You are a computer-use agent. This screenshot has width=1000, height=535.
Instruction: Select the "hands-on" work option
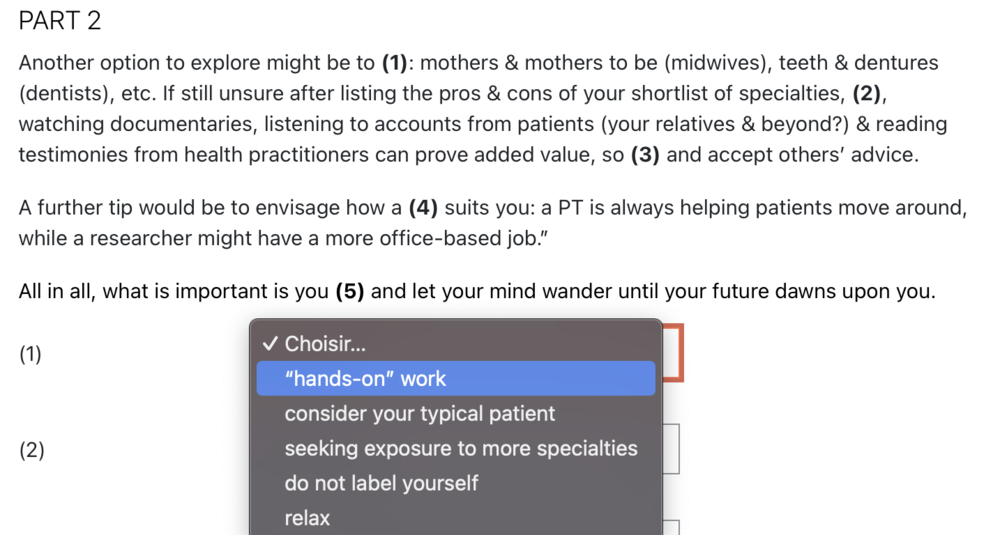click(365, 379)
